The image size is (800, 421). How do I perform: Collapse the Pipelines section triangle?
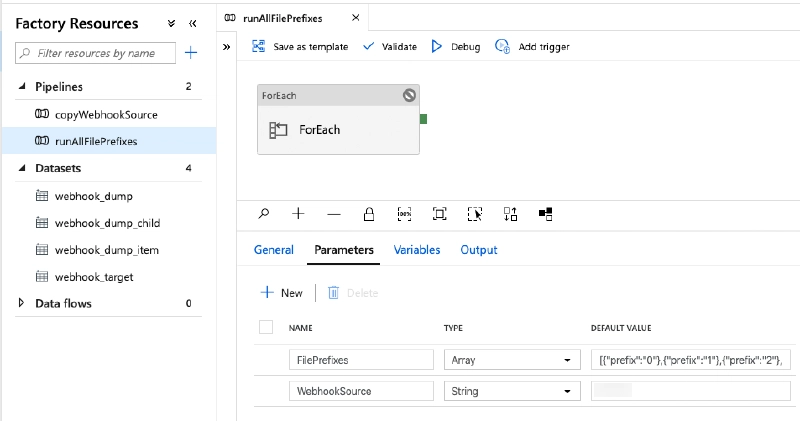21,86
